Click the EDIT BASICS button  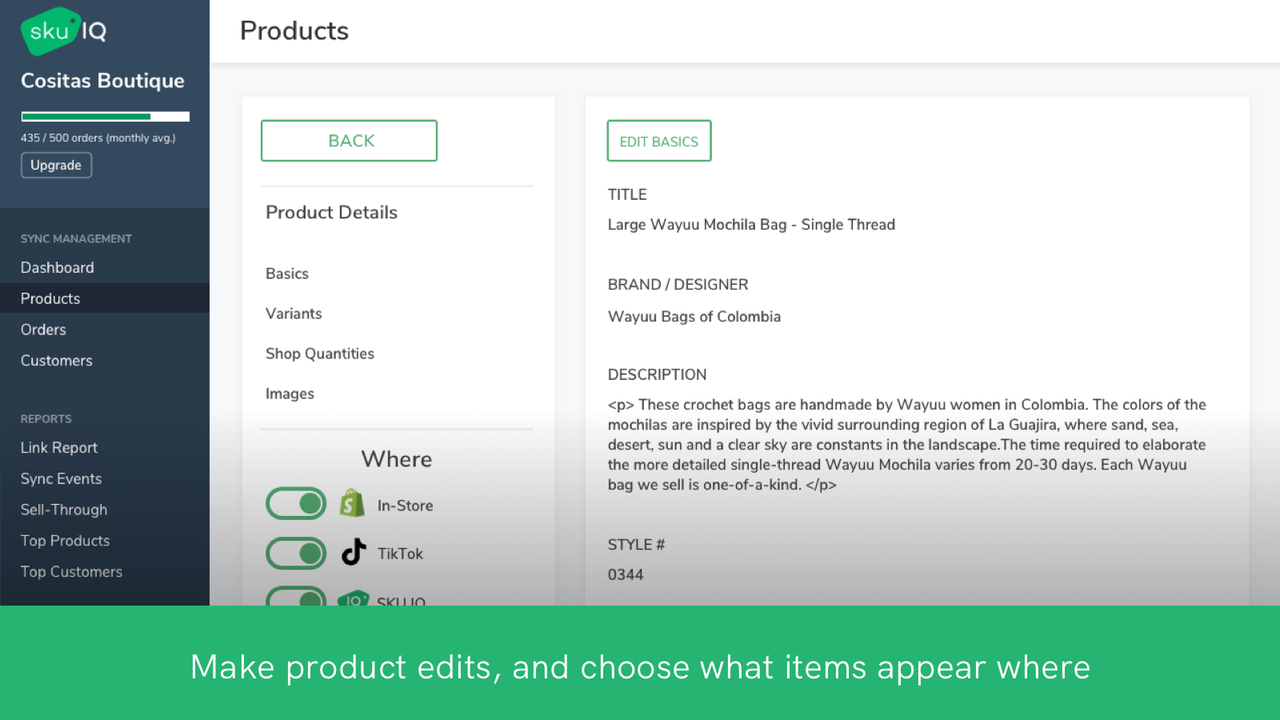tap(659, 140)
